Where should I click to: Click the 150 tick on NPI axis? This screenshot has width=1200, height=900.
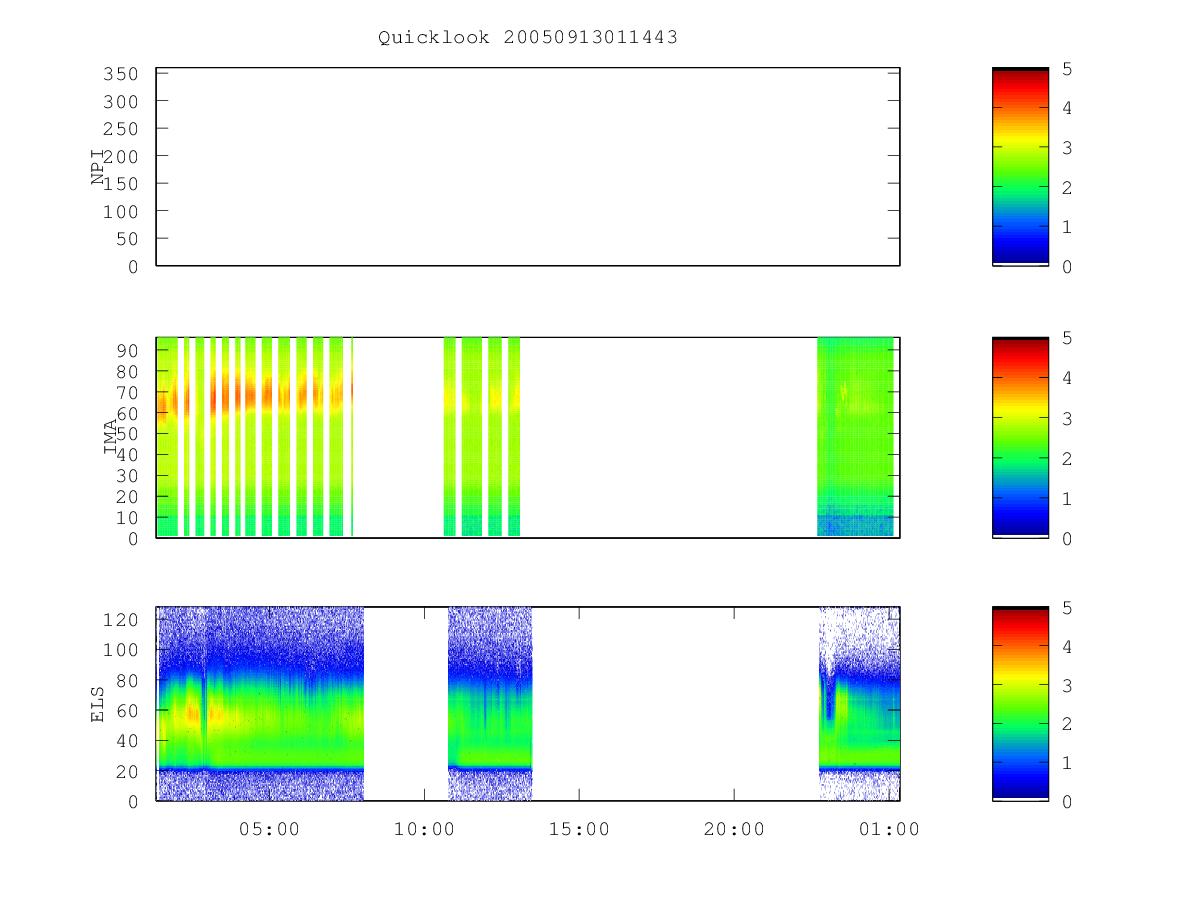(x=119, y=184)
